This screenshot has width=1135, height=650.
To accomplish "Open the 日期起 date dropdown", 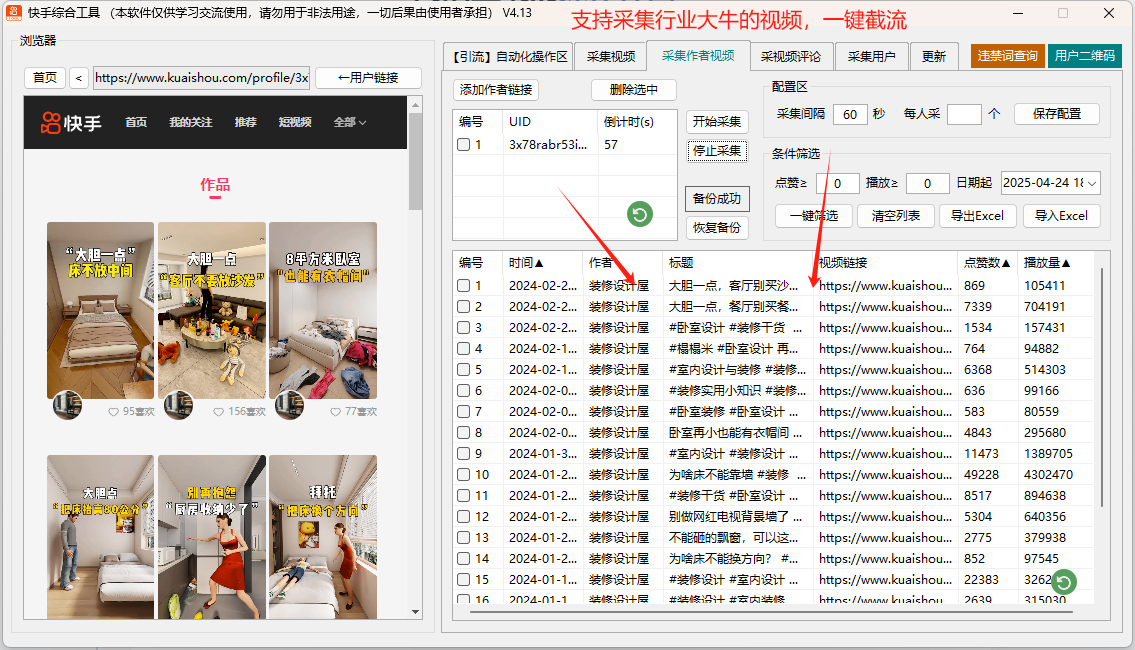I will click(x=1091, y=183).
